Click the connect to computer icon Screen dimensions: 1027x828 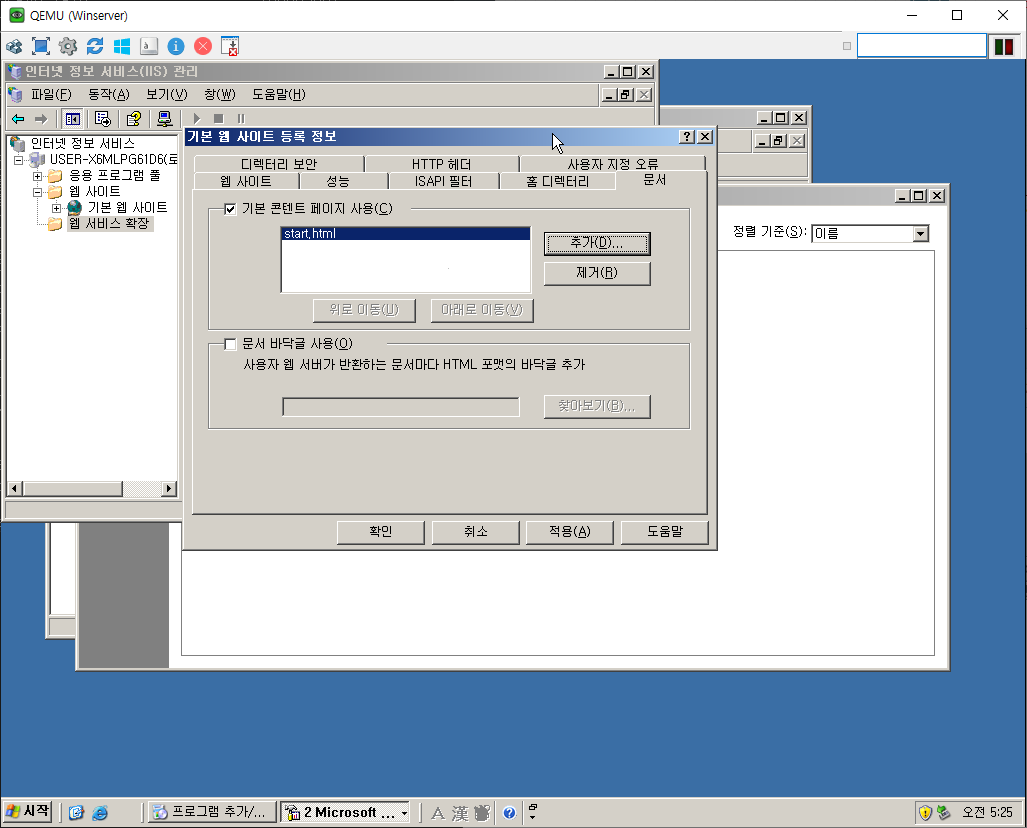[164, 119]
